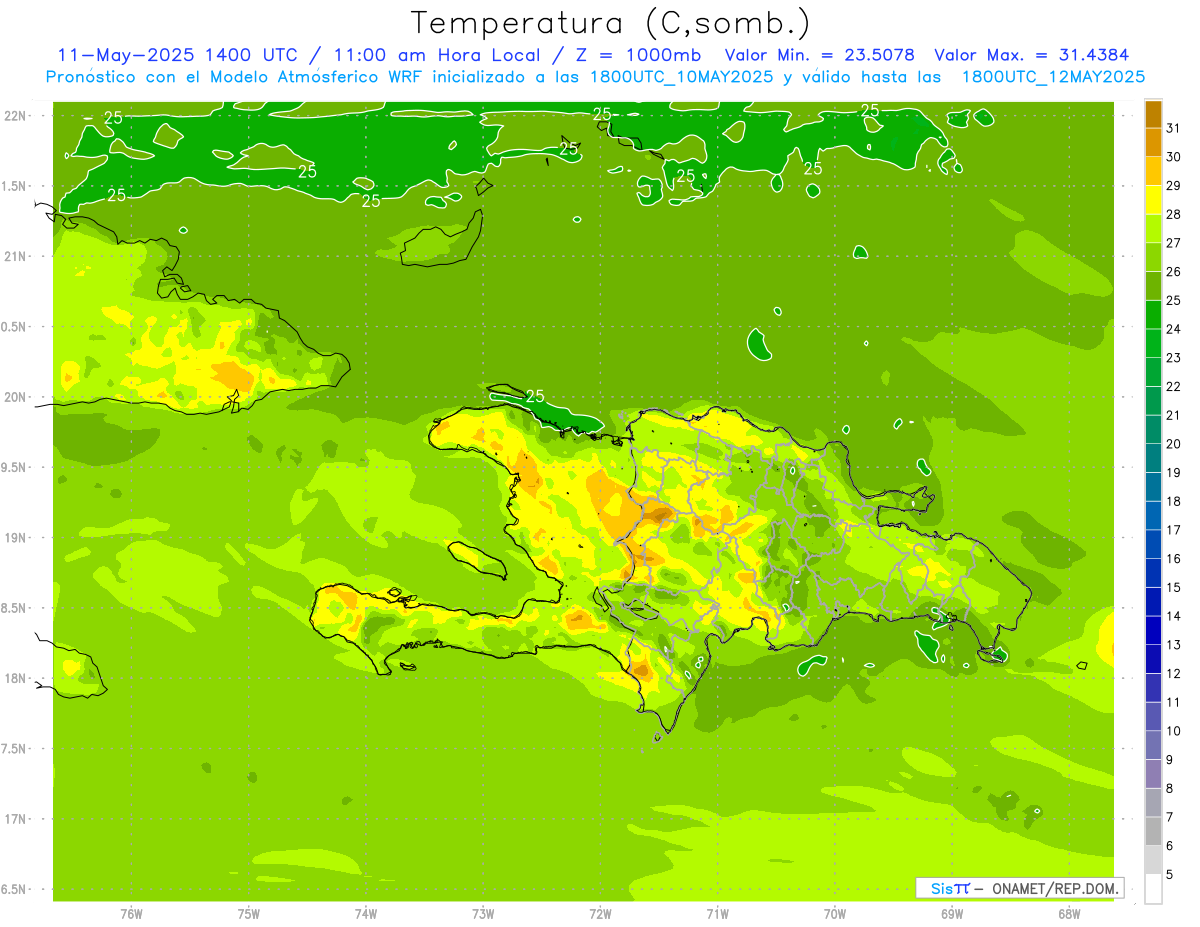Click the 'Valor Min. = 23.5078' text
Image resolution: width=1200 pixels, height=927 pixels.
coord(820,55)
